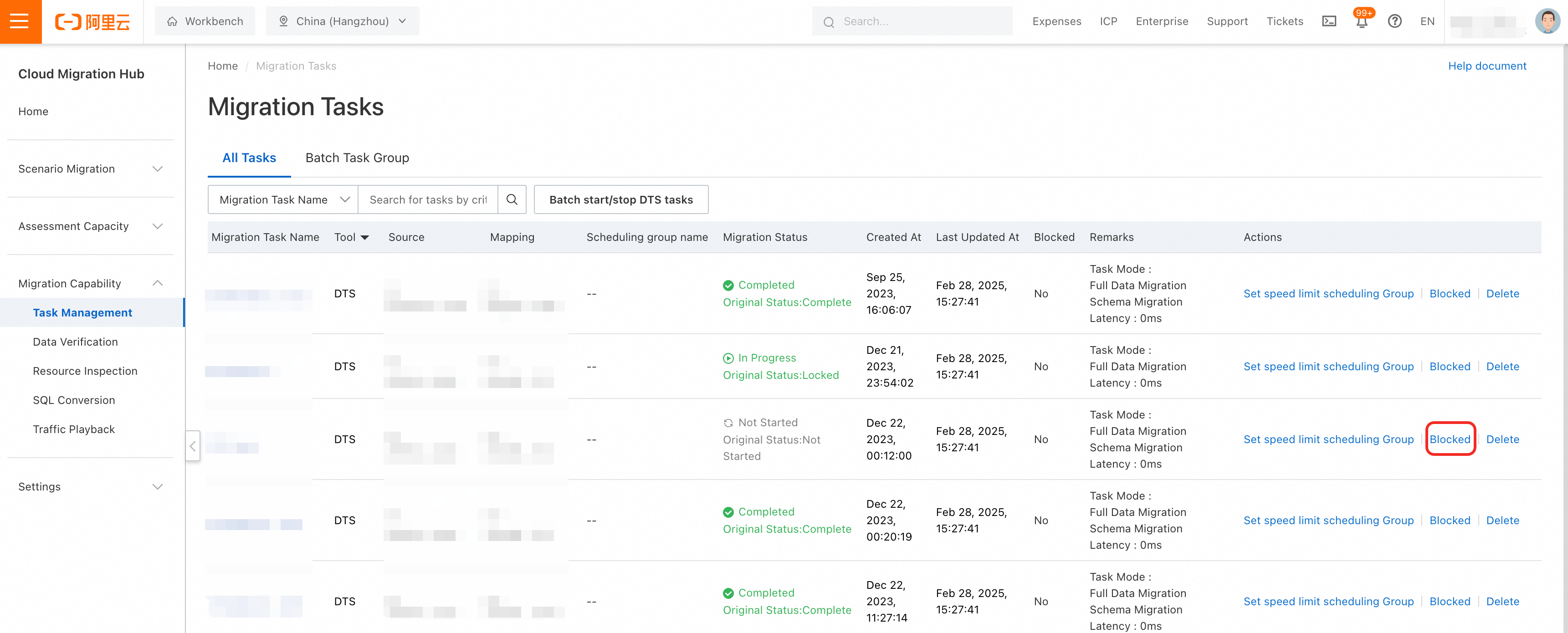The width and height of the screenshot is (1568, 633).
Task: Click the task search magnifier icon
Action: pos(512,199)
